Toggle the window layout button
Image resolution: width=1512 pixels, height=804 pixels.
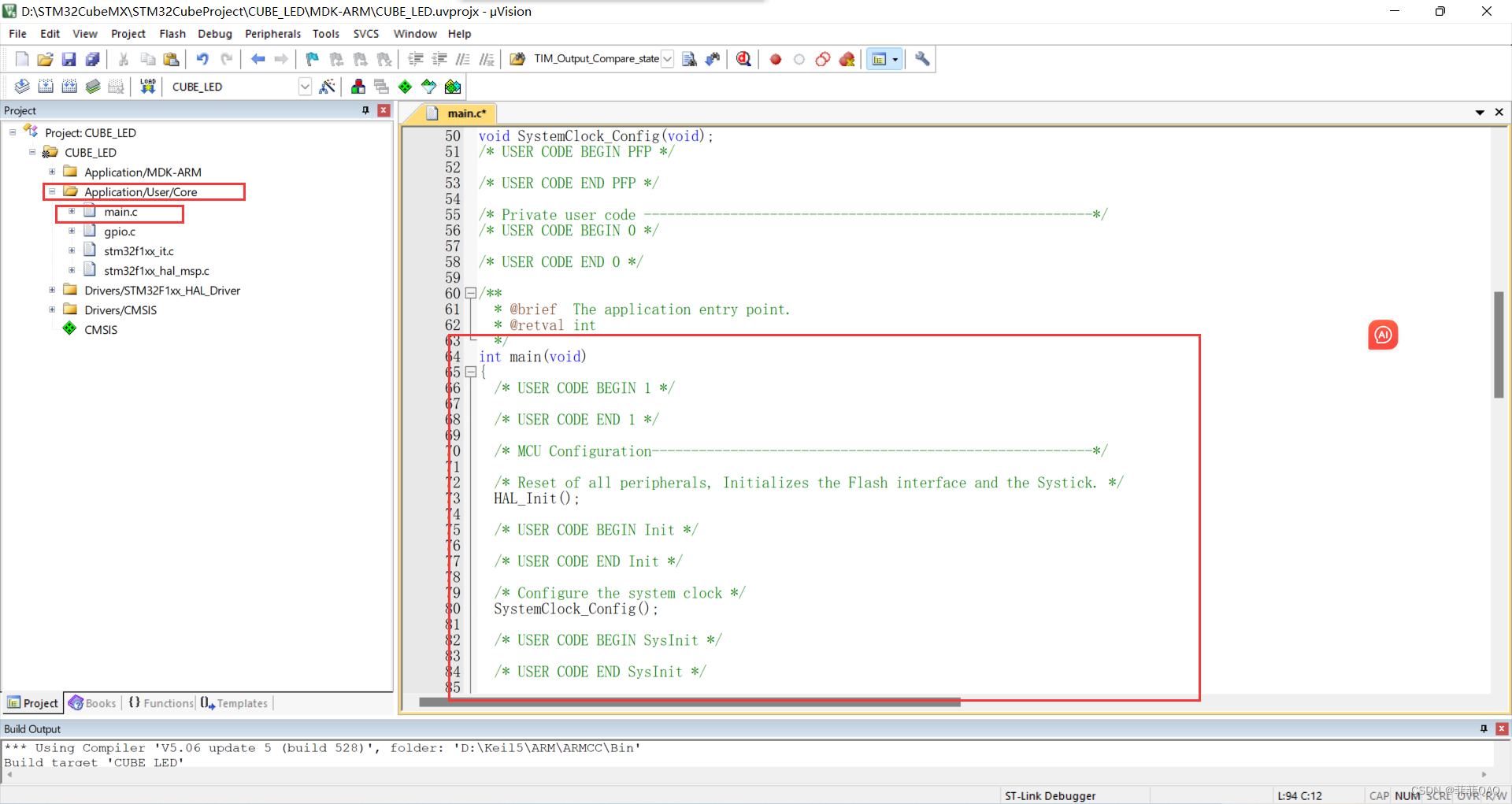pyautogui.click(x=880, y=59)
